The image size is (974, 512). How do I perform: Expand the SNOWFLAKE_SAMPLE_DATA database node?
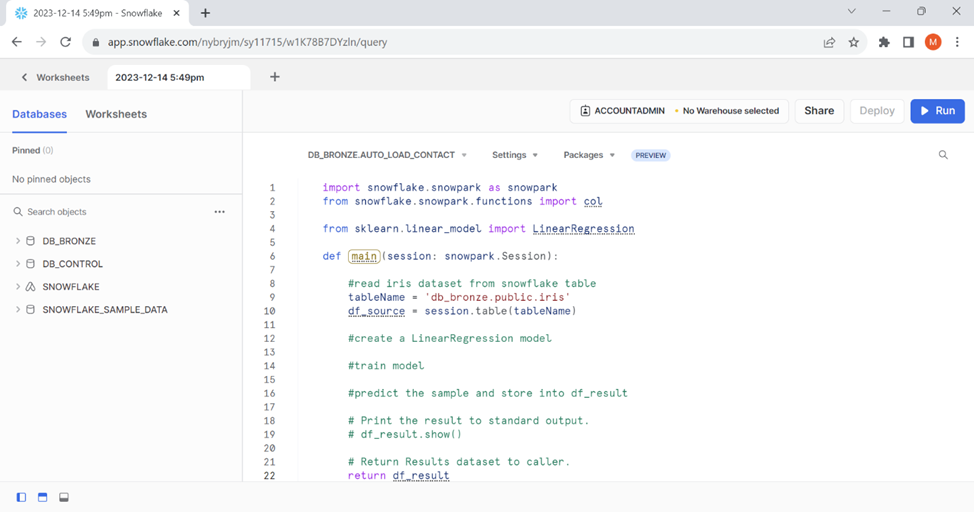[x=18, y=310]
